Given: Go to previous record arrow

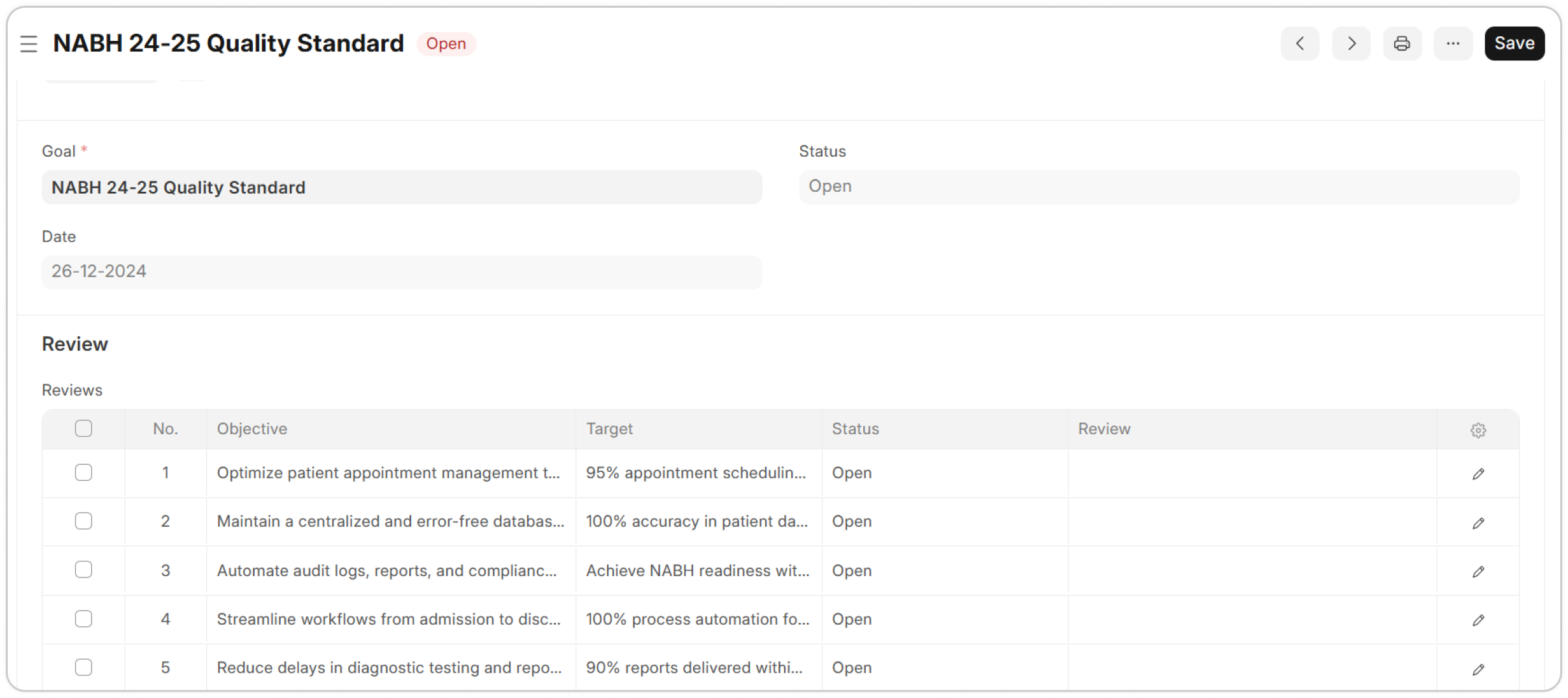Looking at the screenshot, I should tap(1300, 43).
